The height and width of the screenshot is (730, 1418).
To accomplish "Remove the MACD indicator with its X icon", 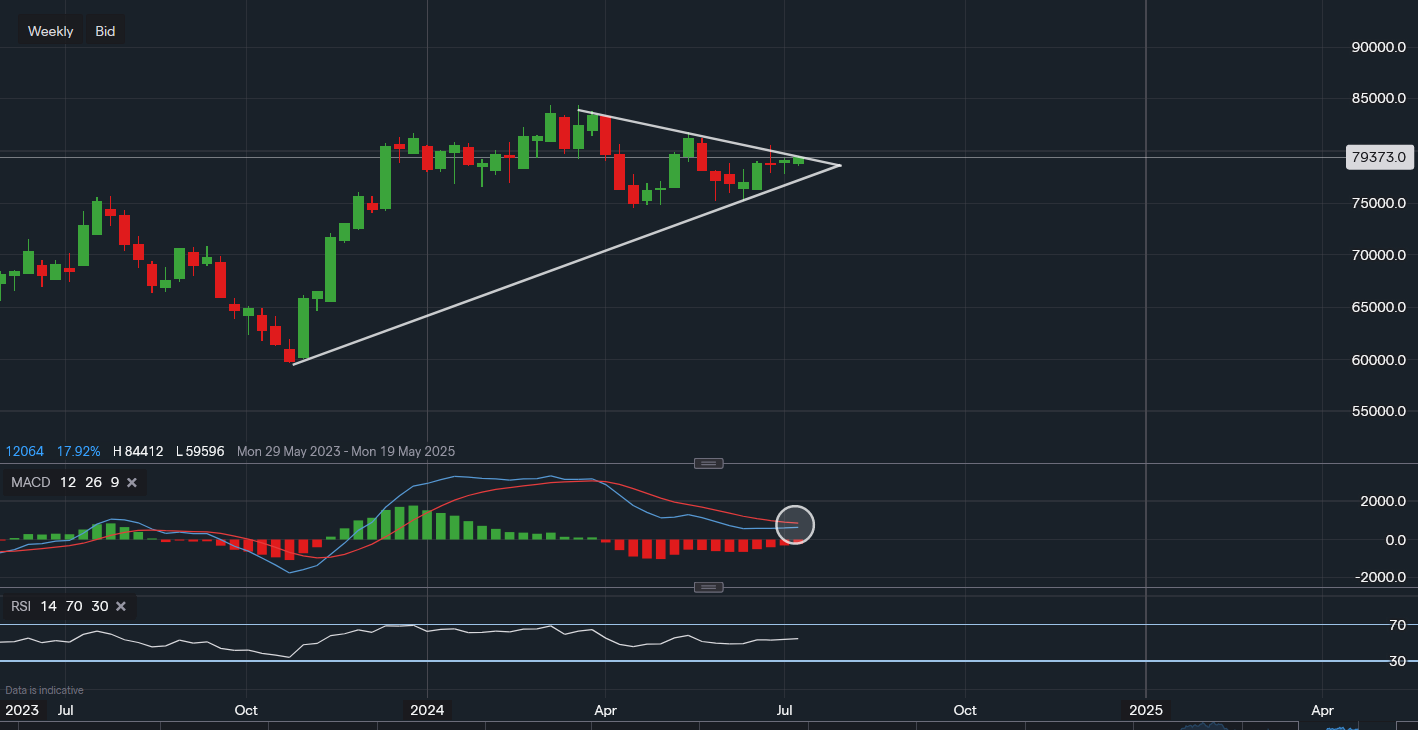I will 132,483.
